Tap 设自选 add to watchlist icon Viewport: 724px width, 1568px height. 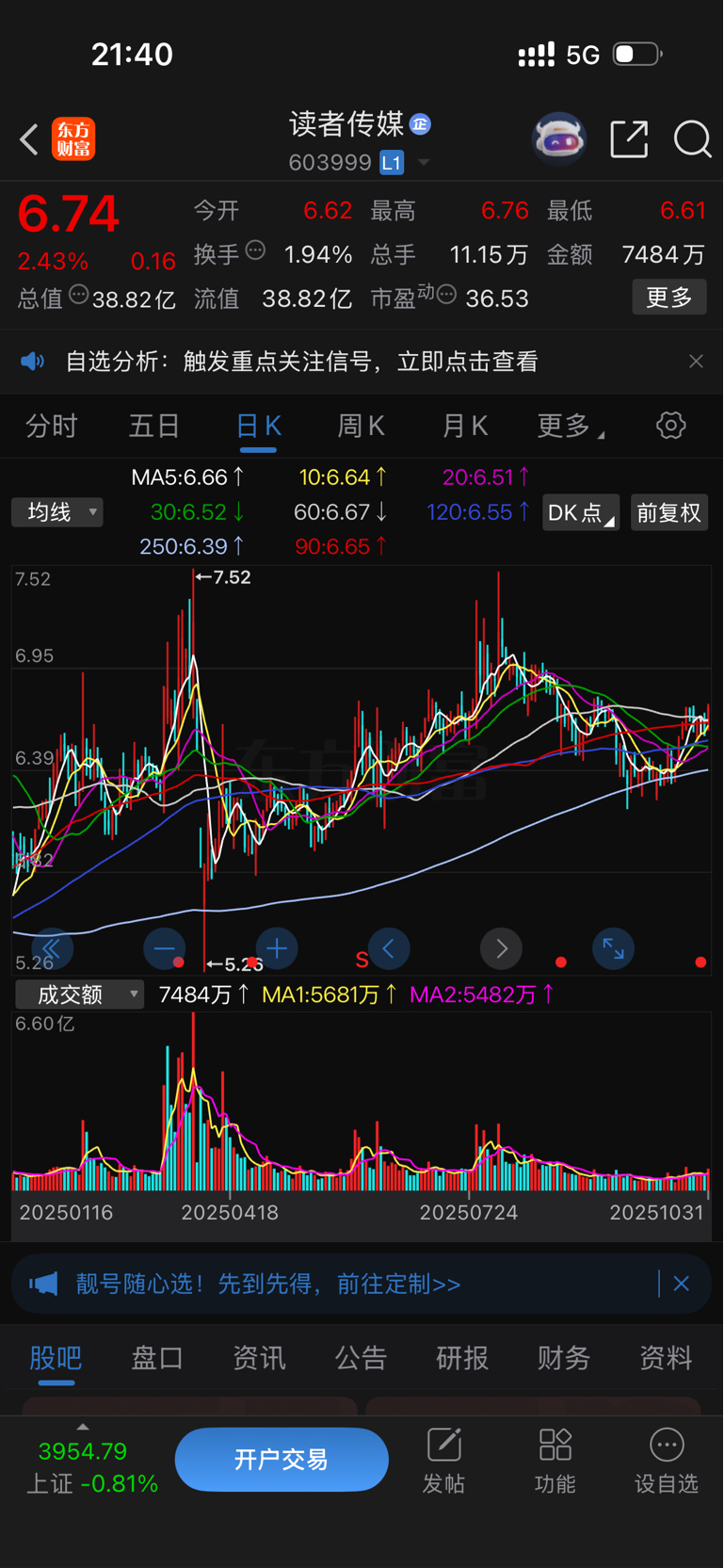[x=667, y=1461]
